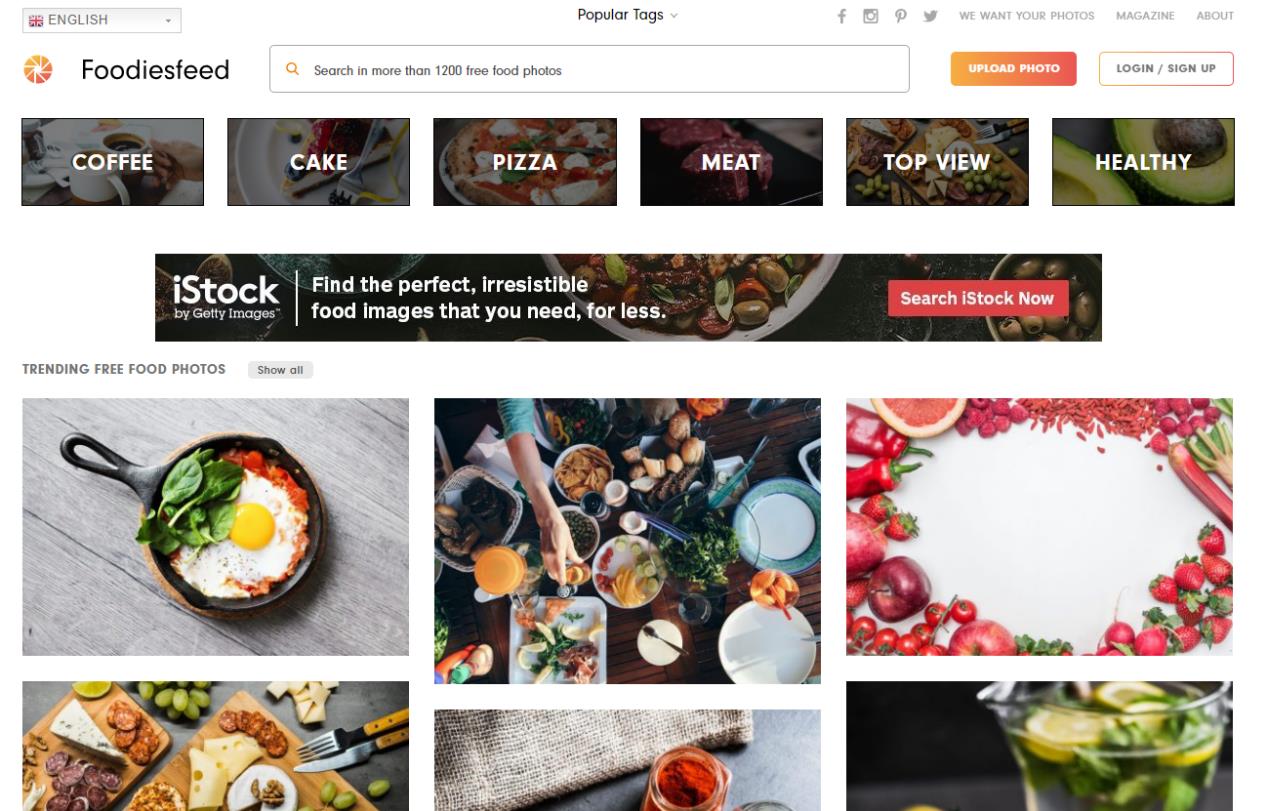The width and height of the screenshot is (1267, 811).
Task: Open the About menu link
Action: [x=1215, y=16]
